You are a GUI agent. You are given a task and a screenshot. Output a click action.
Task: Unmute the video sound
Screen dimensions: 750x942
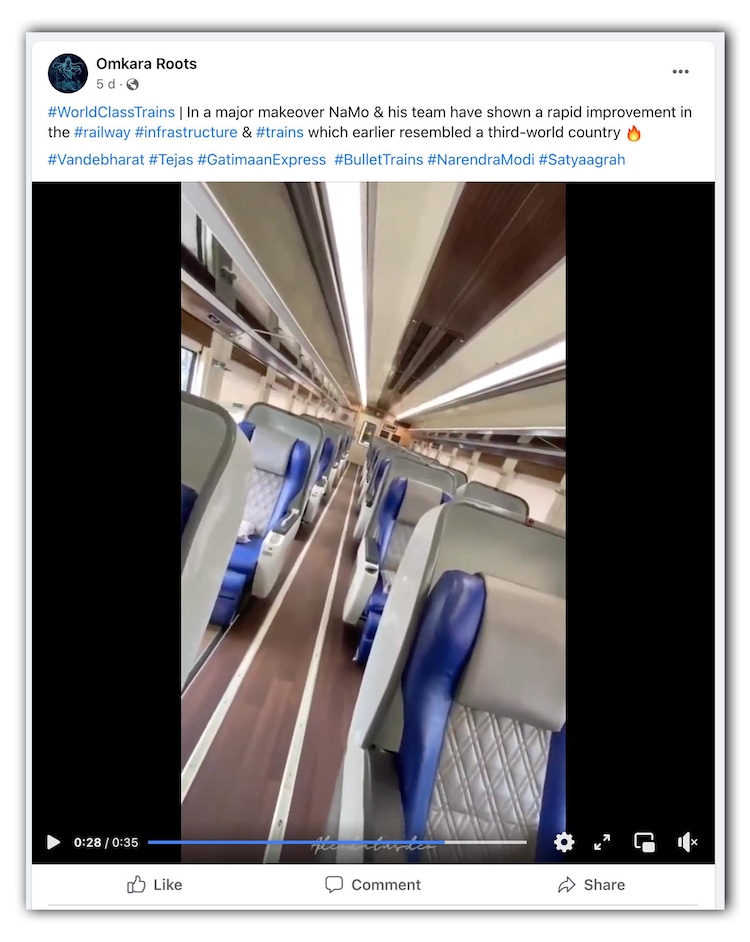[687, 842]
